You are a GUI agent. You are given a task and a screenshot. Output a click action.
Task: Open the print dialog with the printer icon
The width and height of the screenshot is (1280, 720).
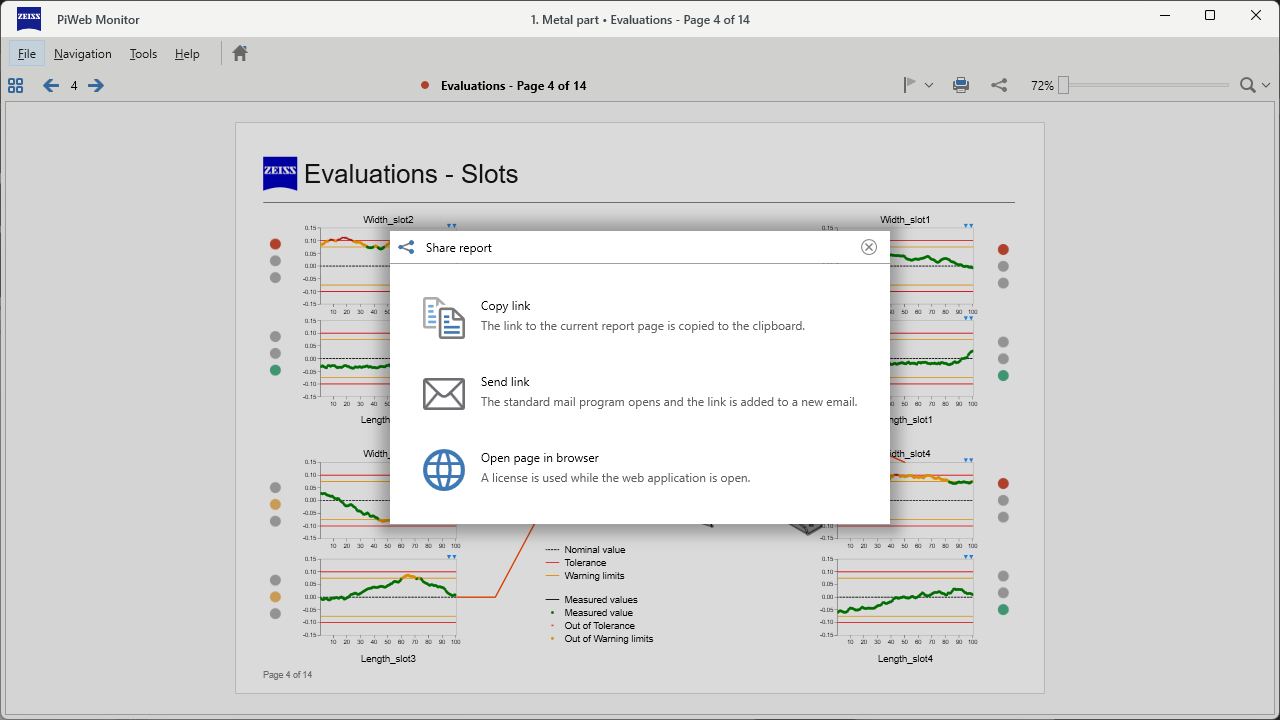pyautogui.click(x=961, y=85)
